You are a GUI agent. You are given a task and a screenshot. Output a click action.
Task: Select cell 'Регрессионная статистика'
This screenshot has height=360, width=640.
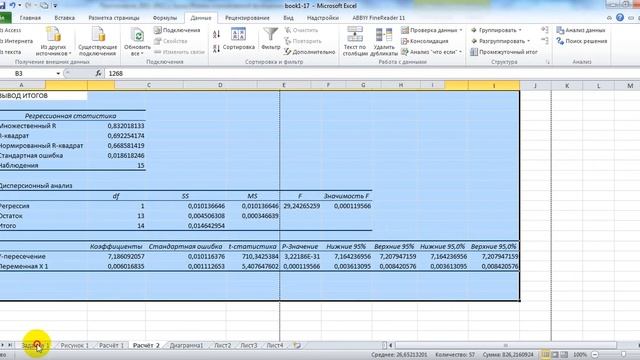70,116
